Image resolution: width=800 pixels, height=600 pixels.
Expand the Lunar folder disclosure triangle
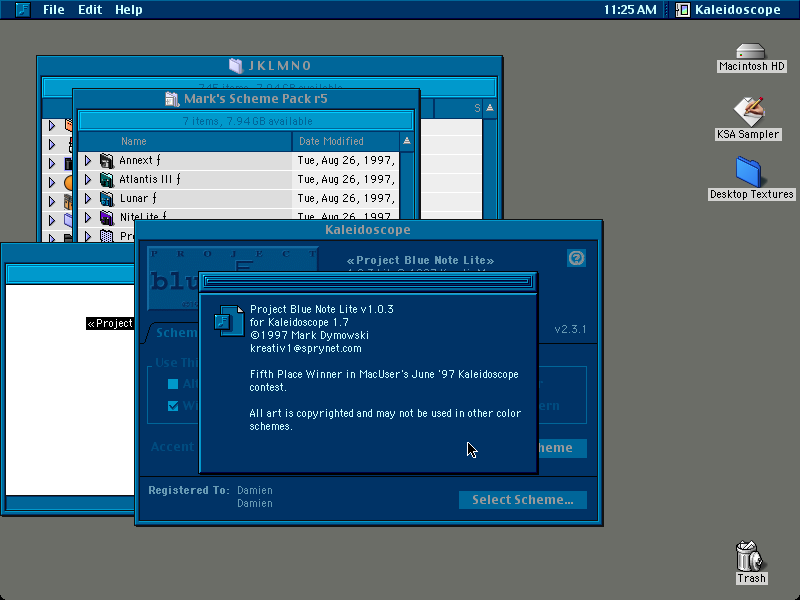88,198
